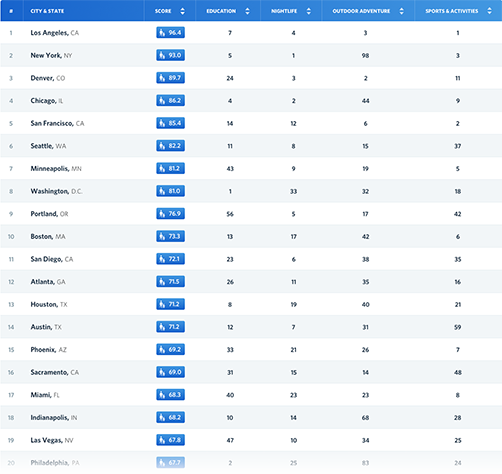Click Los Angeles 96.4 score badge
This screenshot has height=474, width=502.
pos(170,33)
